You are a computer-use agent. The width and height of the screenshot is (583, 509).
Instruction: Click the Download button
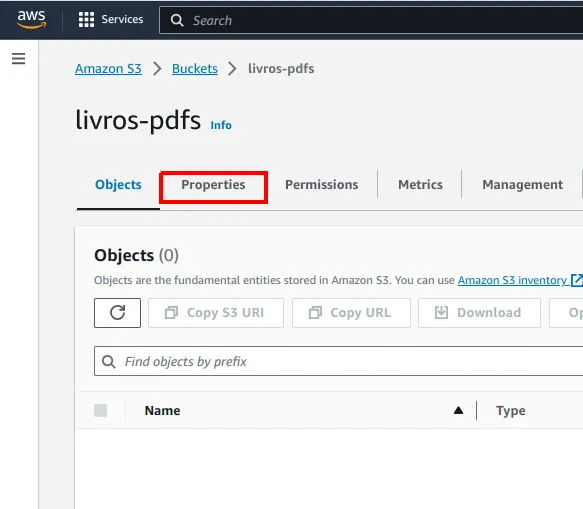[x=479, y=313]
